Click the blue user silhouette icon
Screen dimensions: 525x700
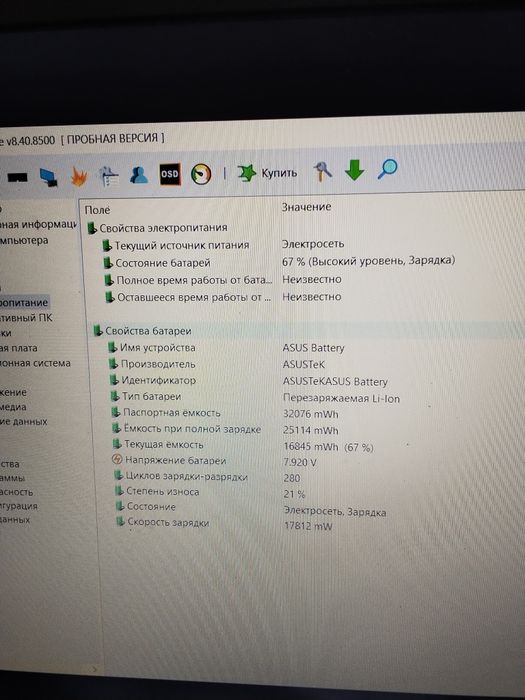tap(139, 175)
